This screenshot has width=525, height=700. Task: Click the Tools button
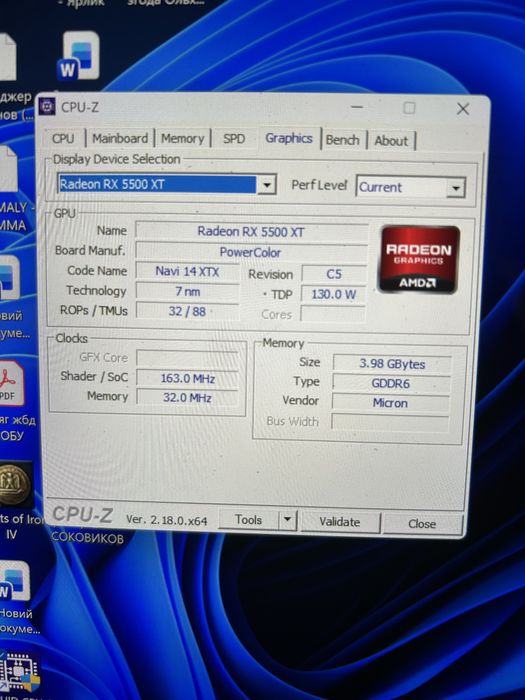tap(248, 520)
